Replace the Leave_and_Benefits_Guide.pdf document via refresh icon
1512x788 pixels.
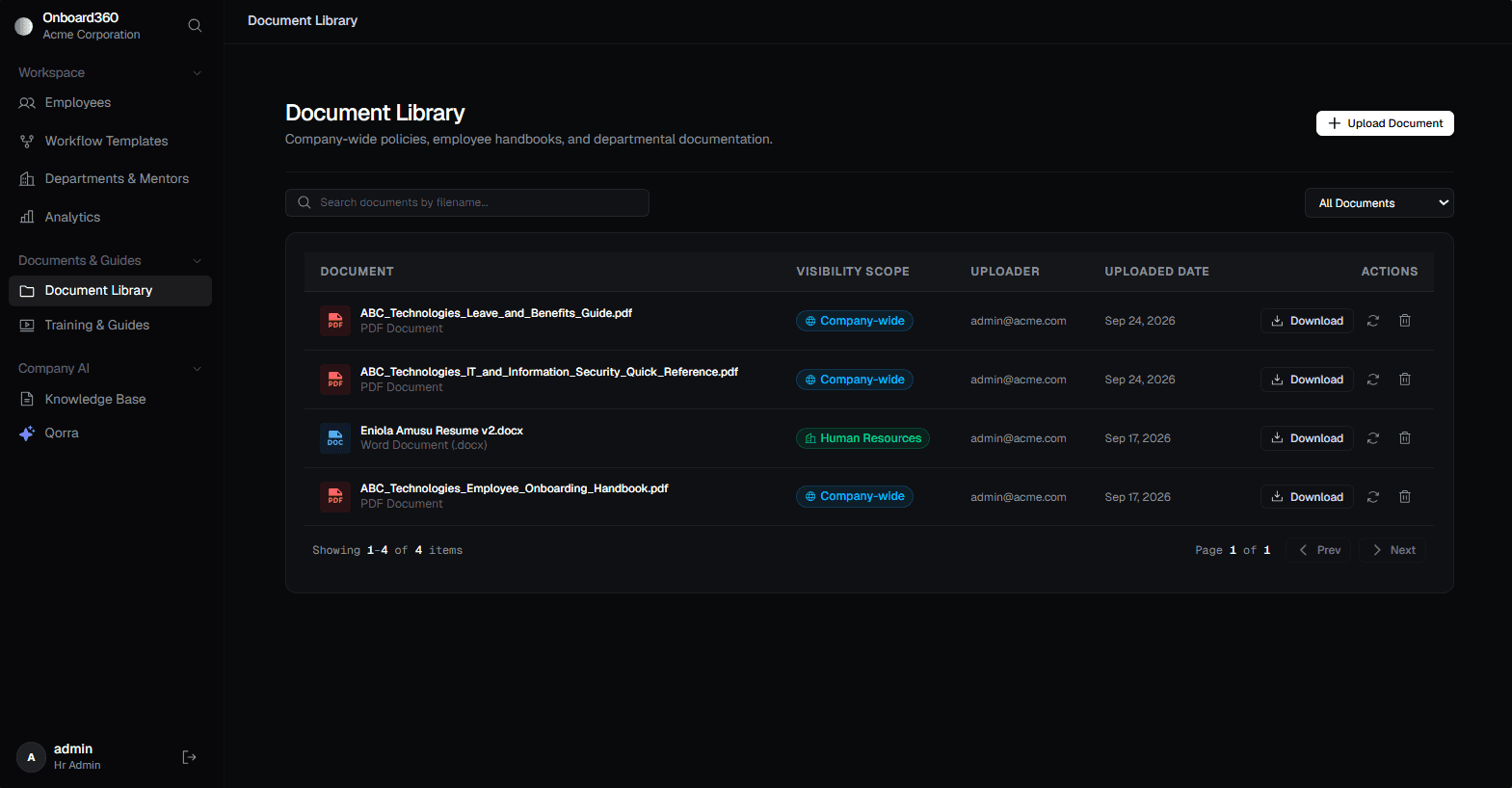coord(1373,321)
